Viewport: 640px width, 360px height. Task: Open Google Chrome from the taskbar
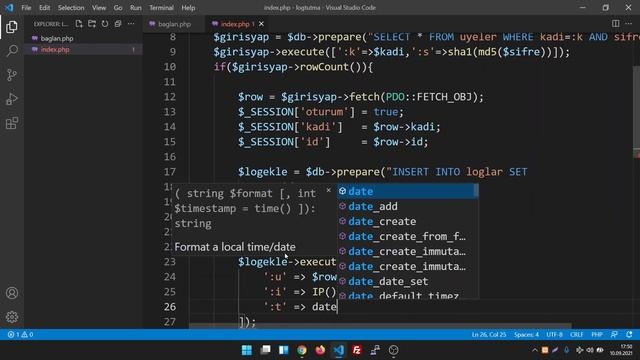coord(302,350)
